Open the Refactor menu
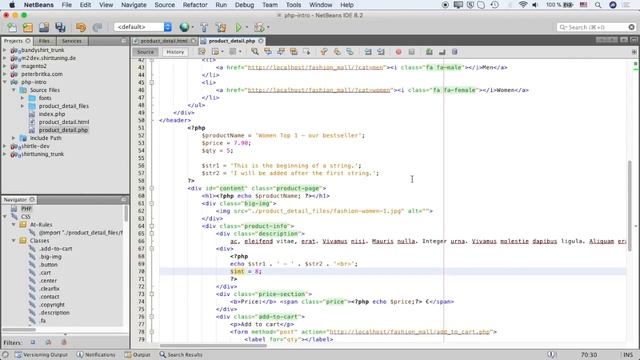640x360 pixels. pos(195,5)
